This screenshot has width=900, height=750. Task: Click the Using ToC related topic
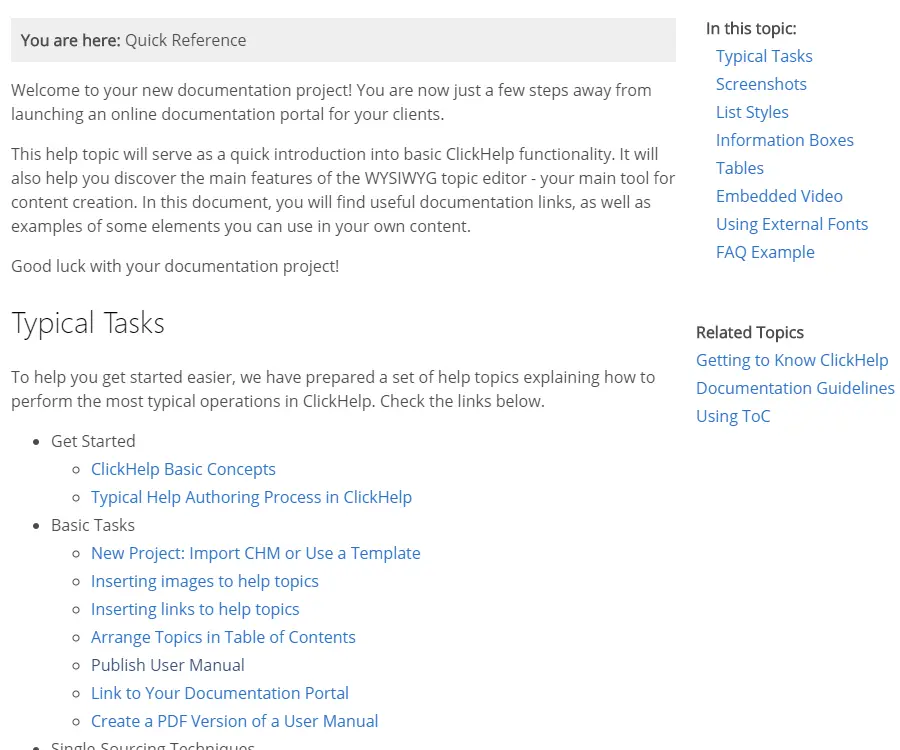pyautogui.click(x=733, y=416)
